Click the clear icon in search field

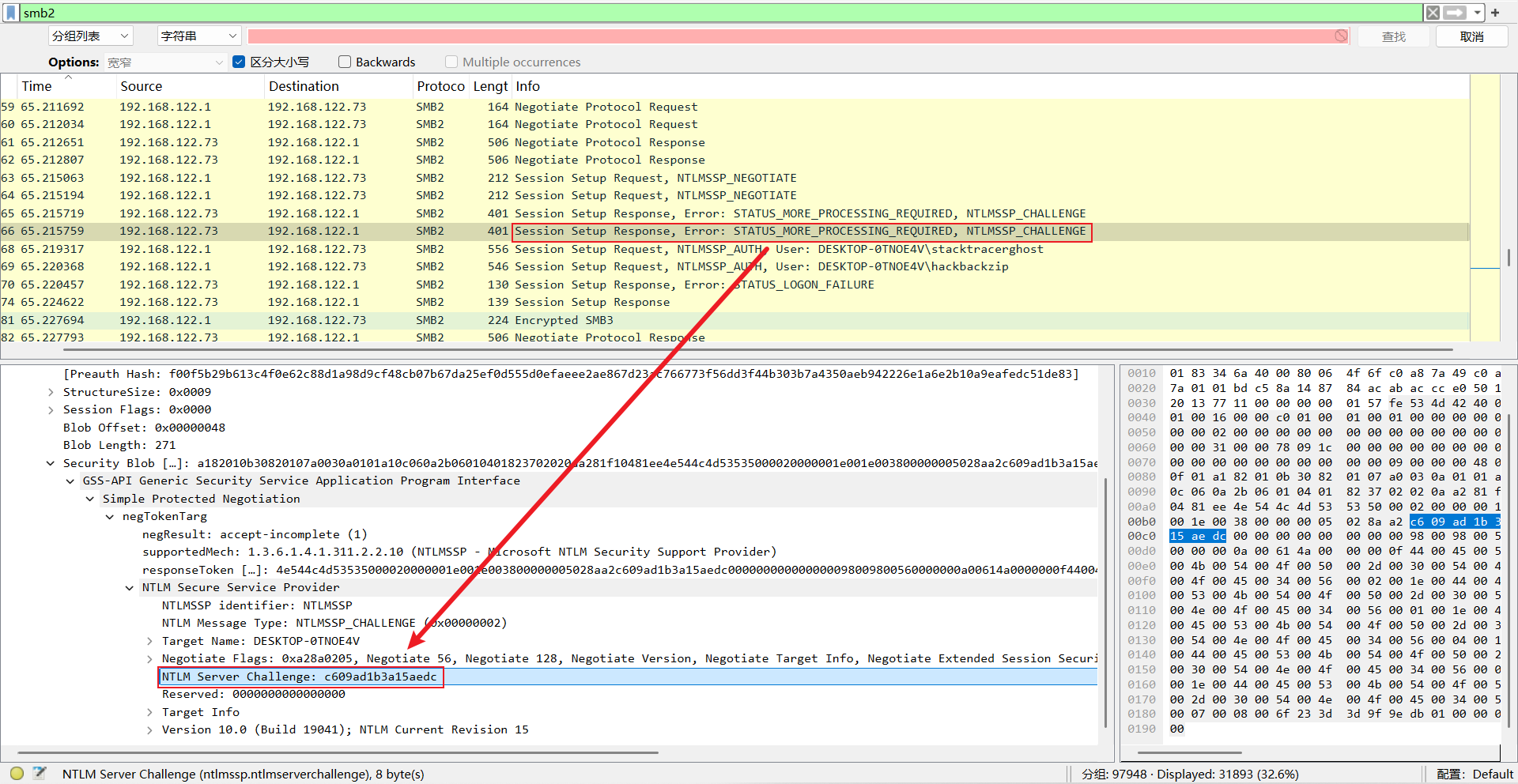pyautogui.click(x=1341, y=36)
